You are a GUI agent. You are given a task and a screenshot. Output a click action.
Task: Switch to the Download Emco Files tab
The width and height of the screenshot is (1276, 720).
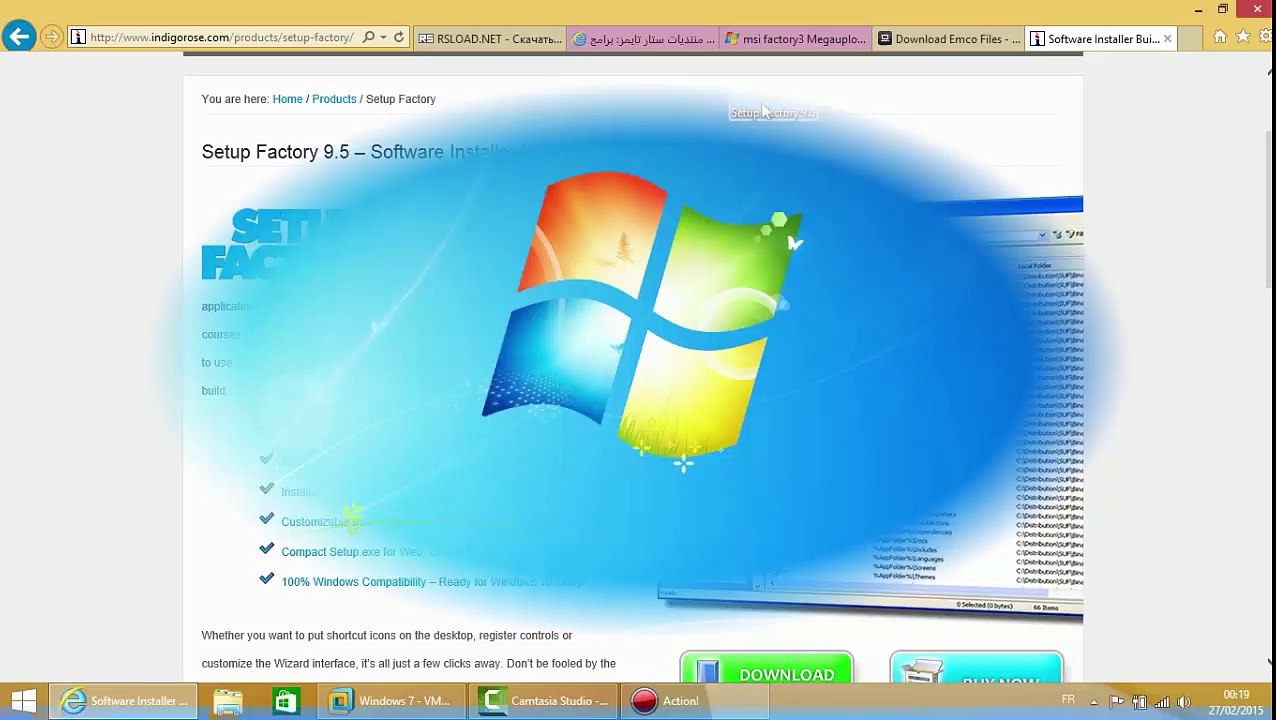(948, 39)
